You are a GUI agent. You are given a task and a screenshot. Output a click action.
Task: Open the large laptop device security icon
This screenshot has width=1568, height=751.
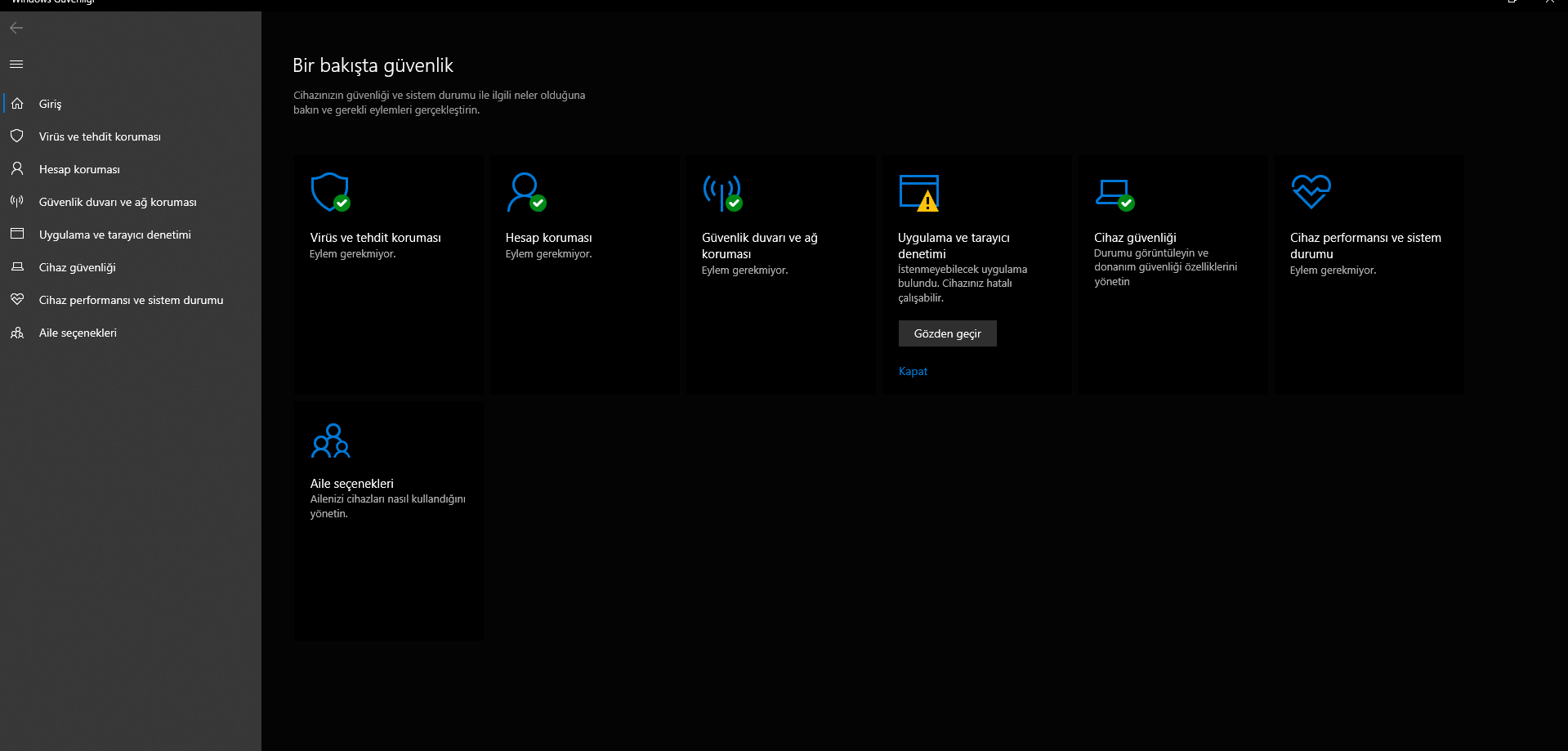[1115, 194]
